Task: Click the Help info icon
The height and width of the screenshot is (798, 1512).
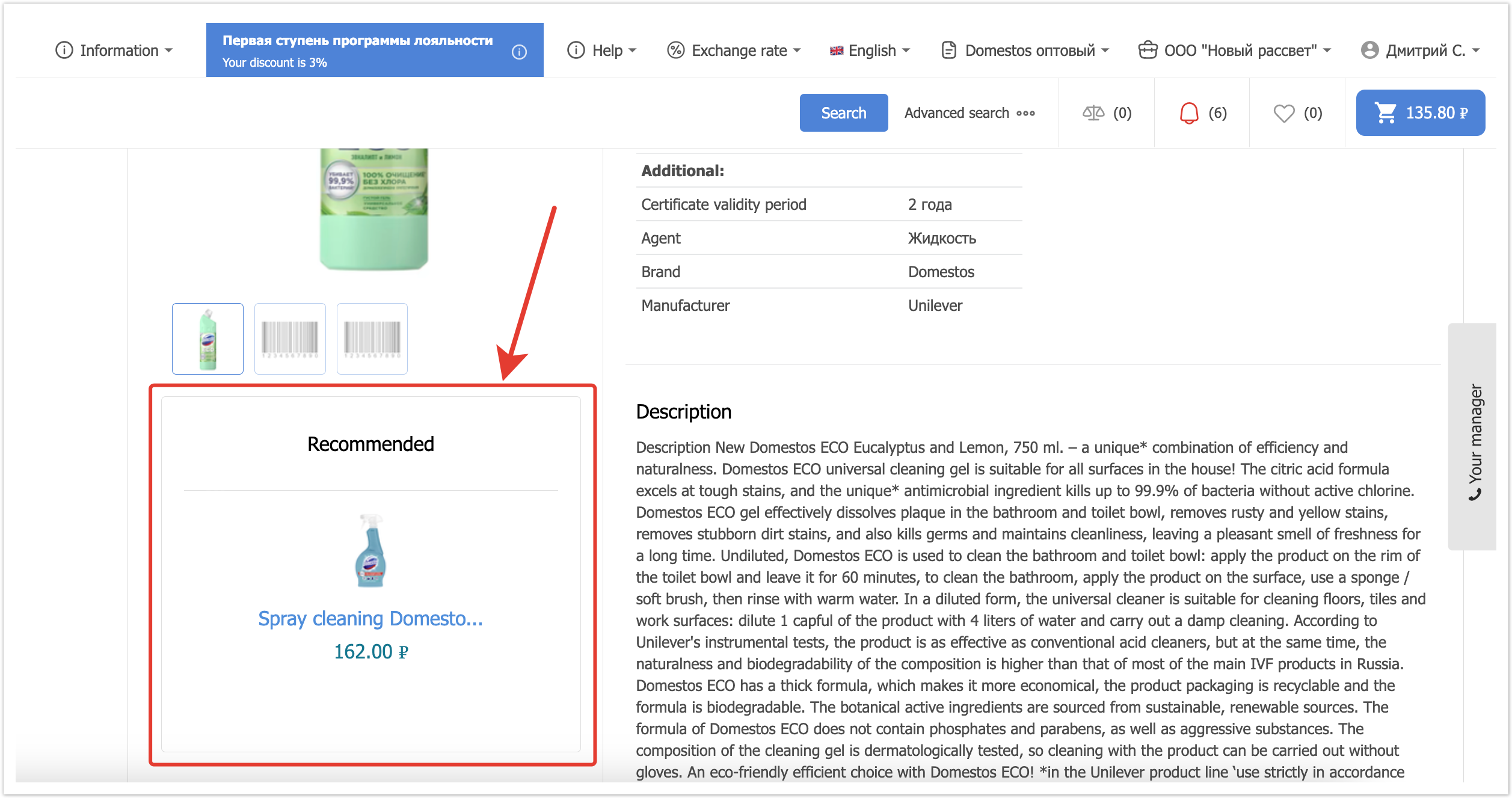Action: 576,51
